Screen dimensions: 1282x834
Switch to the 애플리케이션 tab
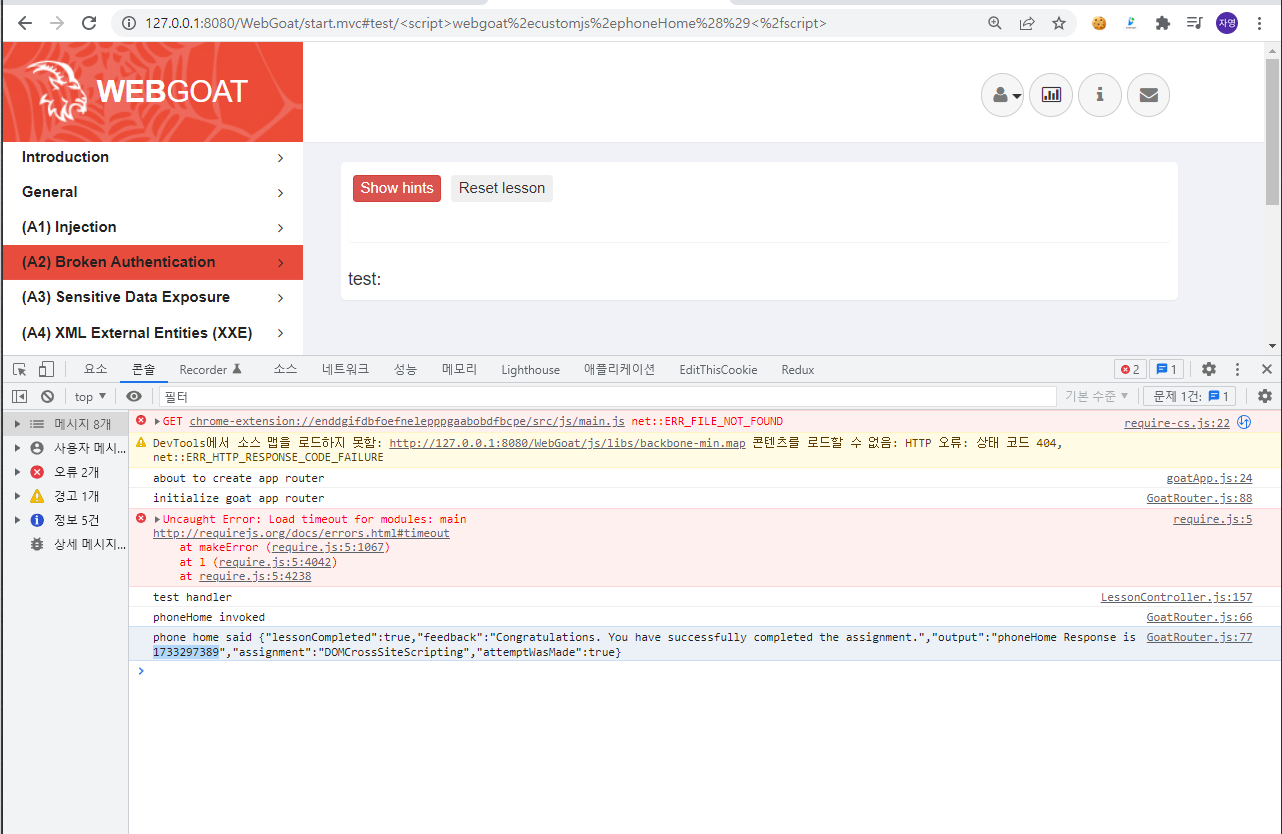(619, 369)
